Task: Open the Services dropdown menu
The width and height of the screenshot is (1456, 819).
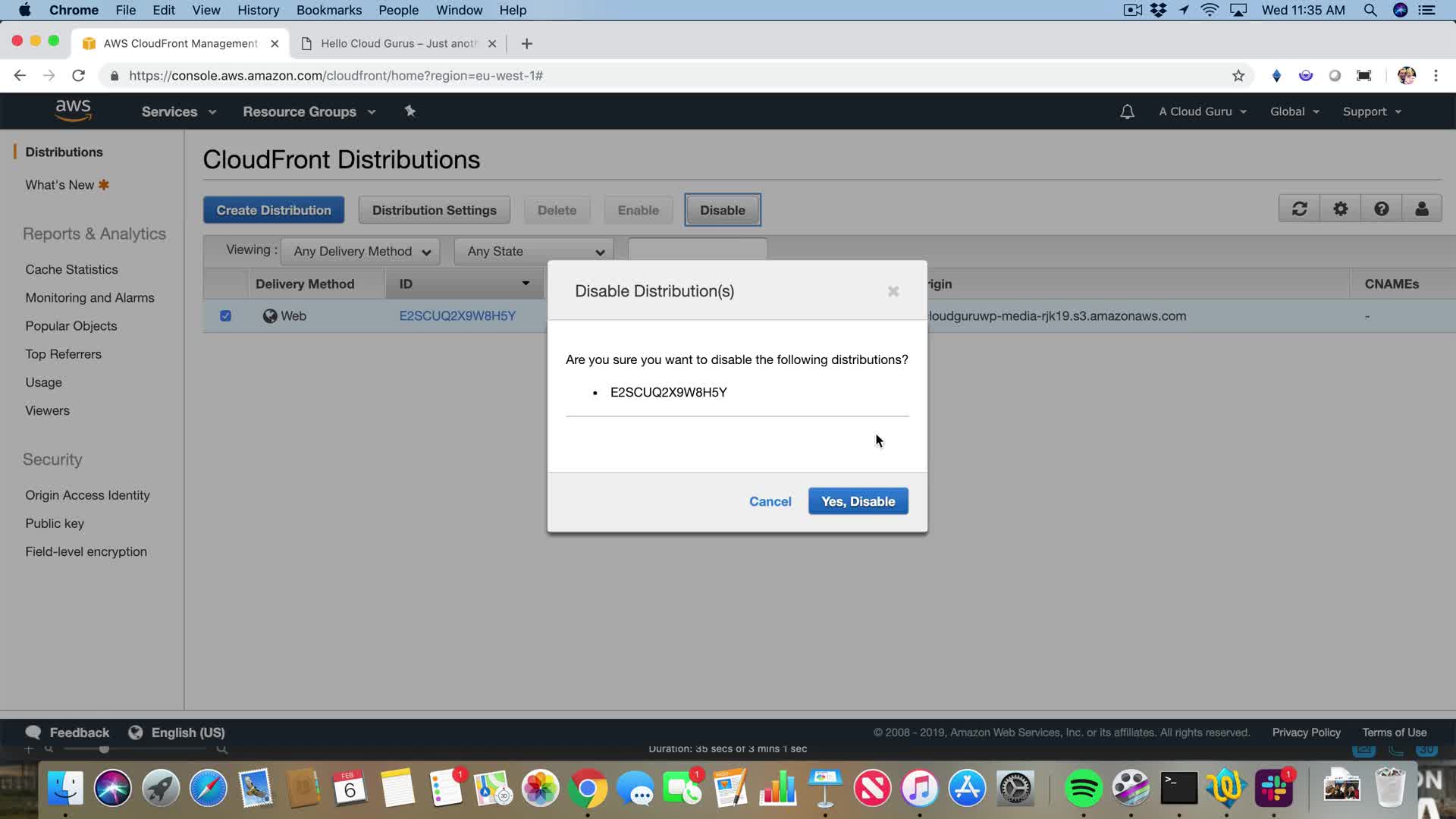Action: (x=178, y=111)
